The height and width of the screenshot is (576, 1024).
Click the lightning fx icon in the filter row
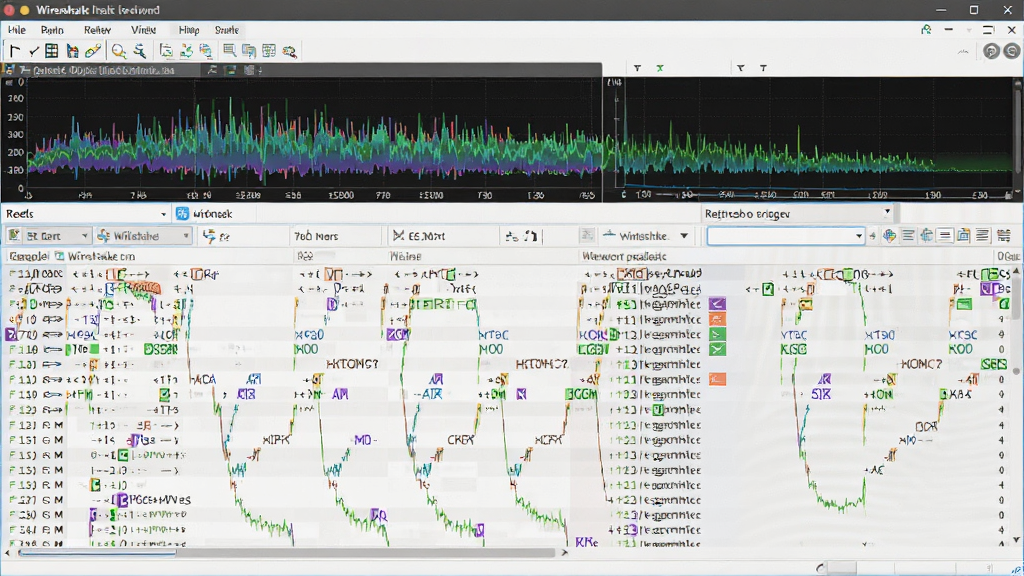pos(215,236)
